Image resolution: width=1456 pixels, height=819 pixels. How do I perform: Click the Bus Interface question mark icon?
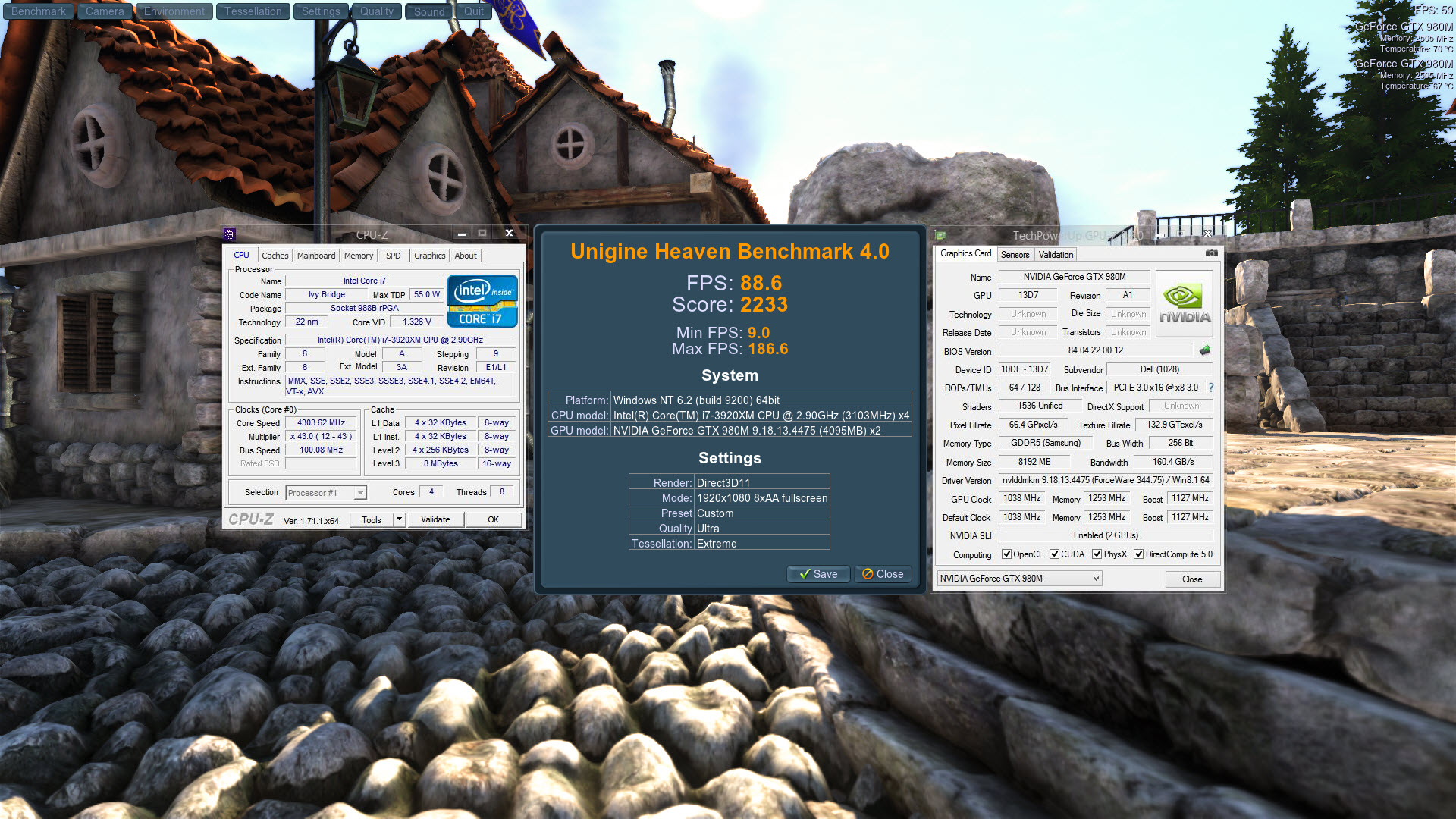(1211, 388)
